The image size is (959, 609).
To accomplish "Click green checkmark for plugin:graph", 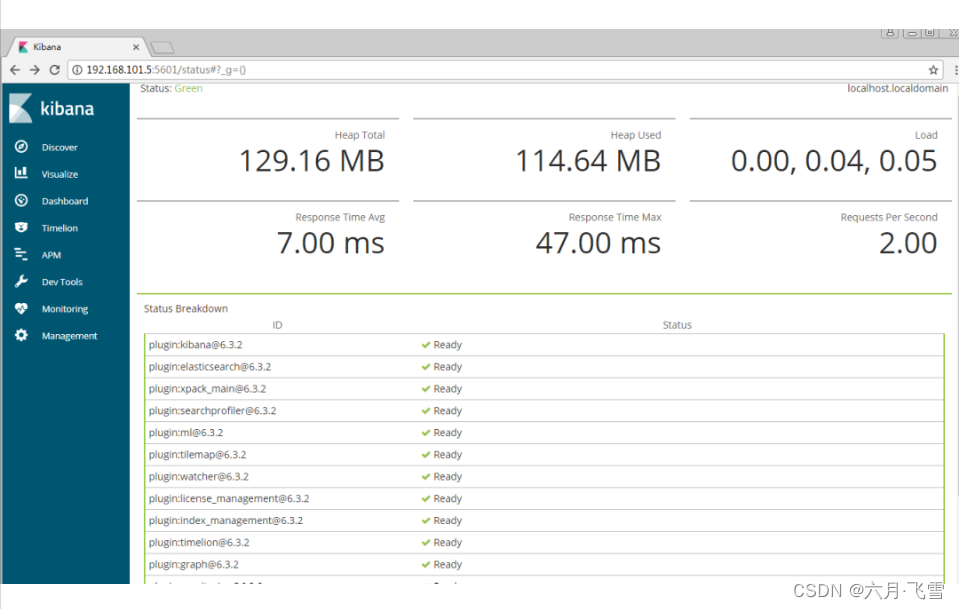I will tap(426, 564).
